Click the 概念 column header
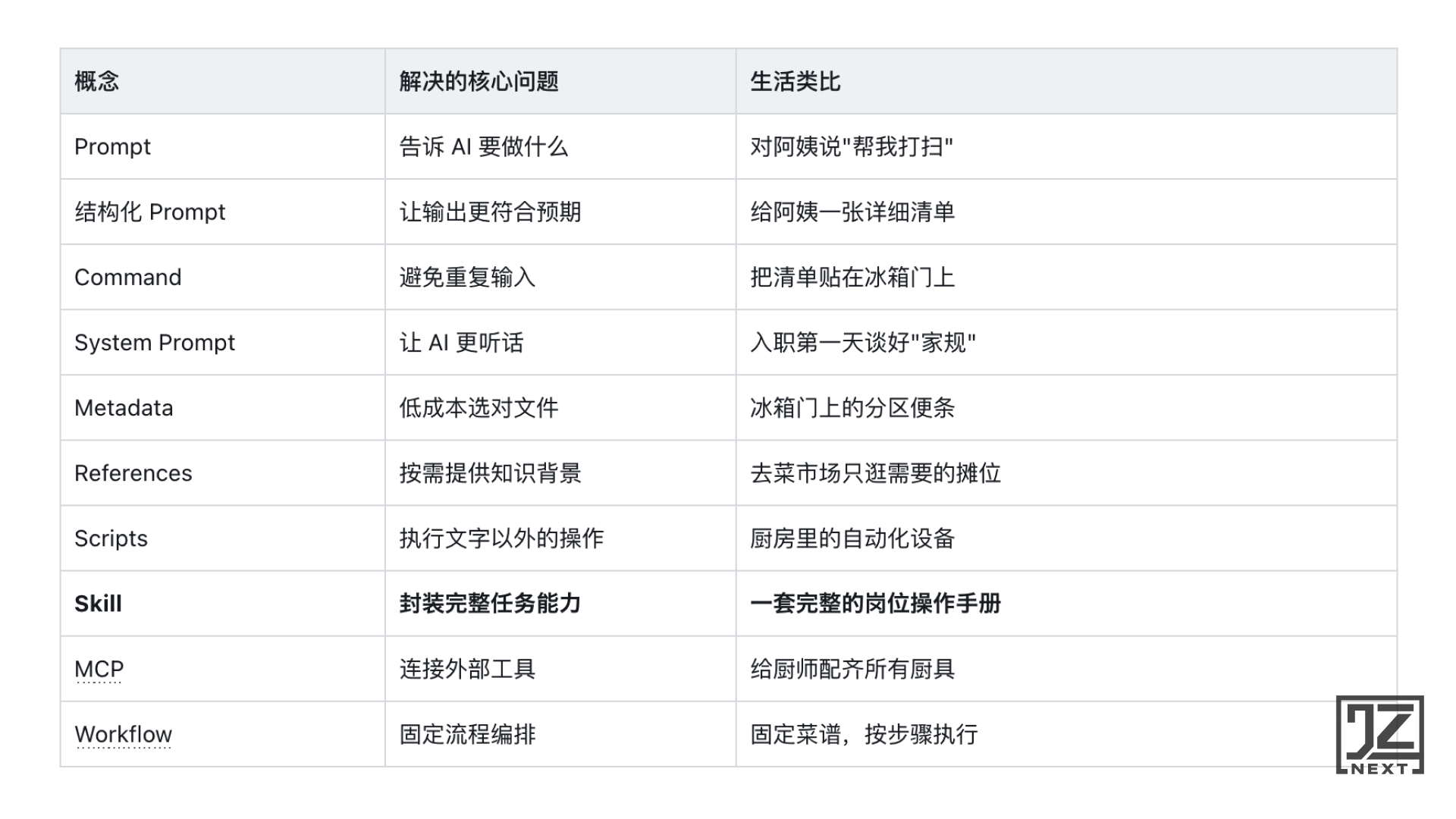The height and width of the screenshot is (819, 1456). [97, 81]
